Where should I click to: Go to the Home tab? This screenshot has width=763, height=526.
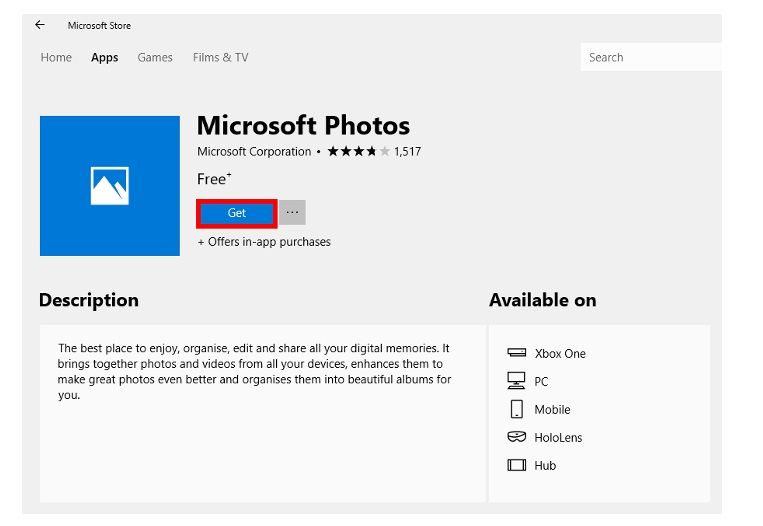click(x=56, y=57)
